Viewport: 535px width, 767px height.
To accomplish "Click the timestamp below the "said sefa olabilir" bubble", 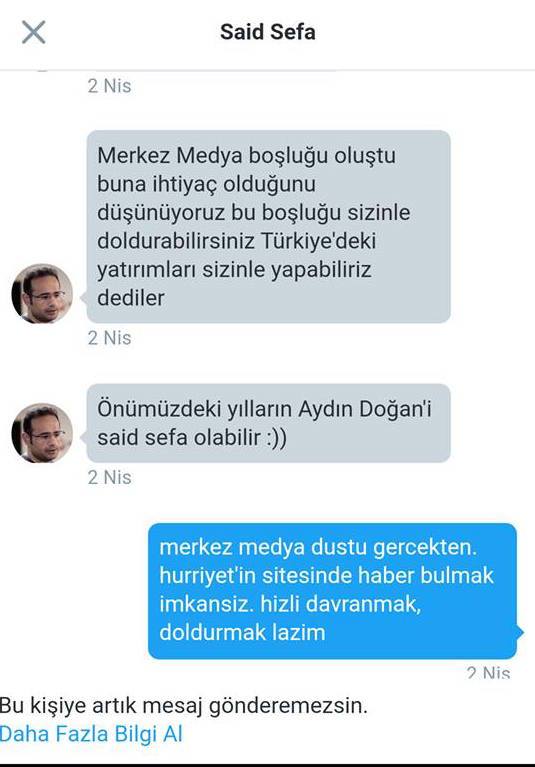I will 110,477.
